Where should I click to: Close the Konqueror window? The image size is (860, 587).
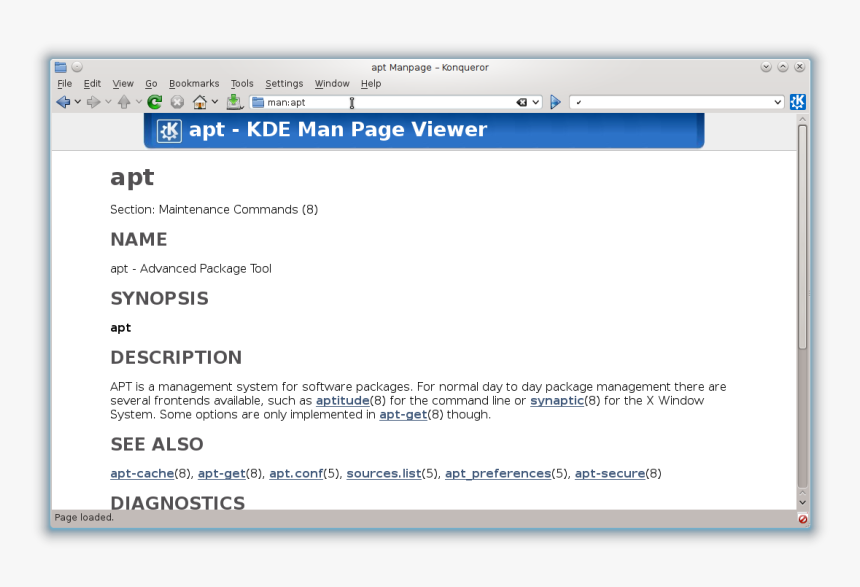coord(800,67)
